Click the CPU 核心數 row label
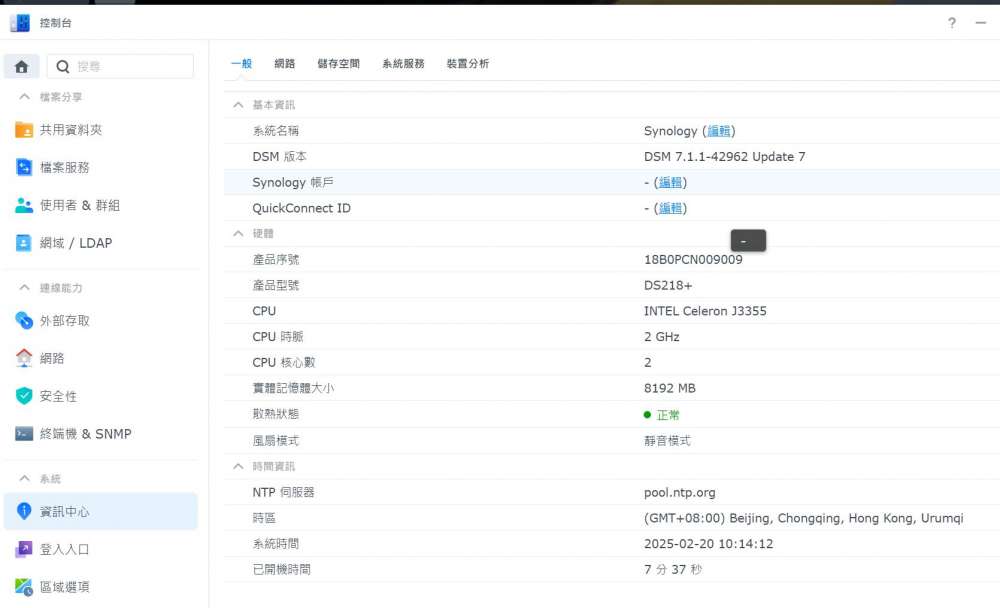This screenshot has width=1000, height=608. pos(284,362)
